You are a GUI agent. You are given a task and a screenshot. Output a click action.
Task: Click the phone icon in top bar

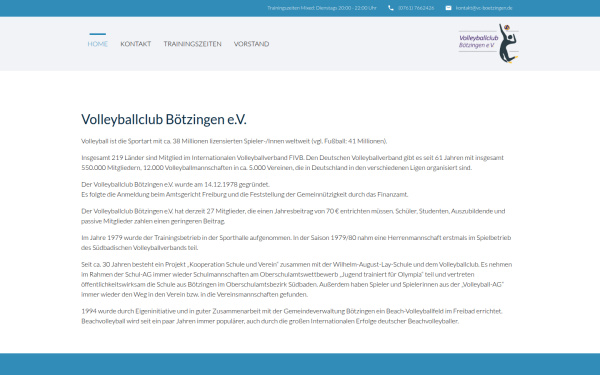pyautogui.click(x=390, y=8)
